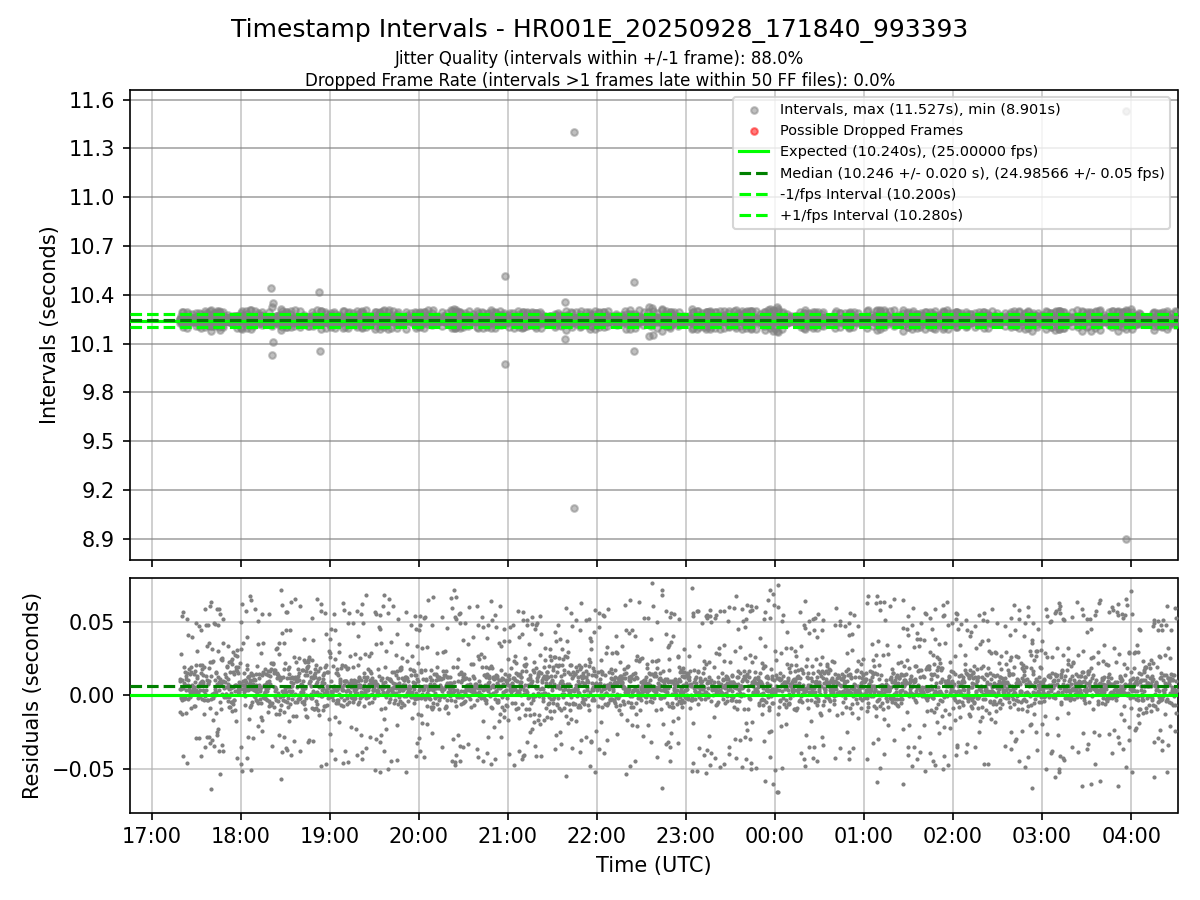Click the gray dot marker beside "Intervals" in the legend
Screen dimensions: 1200x900
click(x=755, y=110)
